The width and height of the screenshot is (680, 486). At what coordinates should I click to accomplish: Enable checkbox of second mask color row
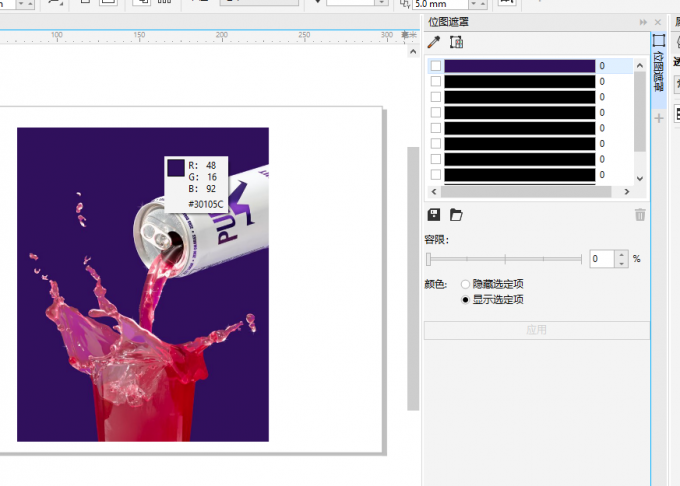pyautogui.click(x=436, y=81)
